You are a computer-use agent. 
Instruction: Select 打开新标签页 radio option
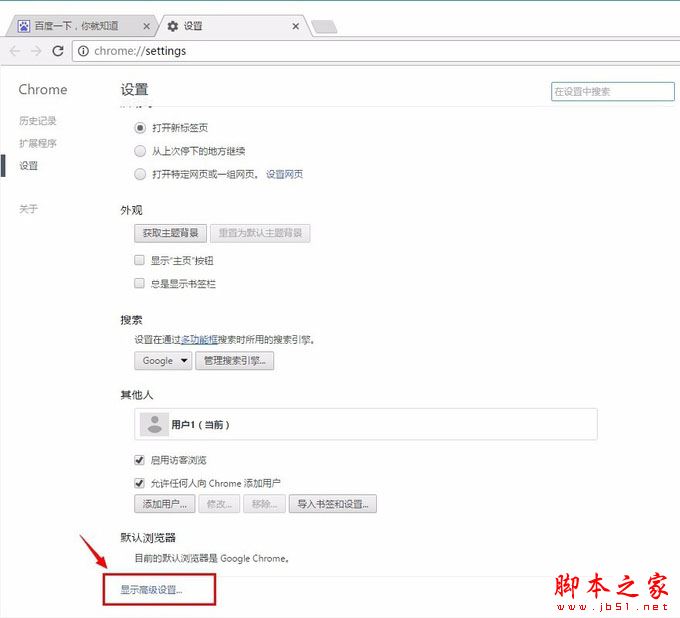pyautogui.click(x=140, y=128)
